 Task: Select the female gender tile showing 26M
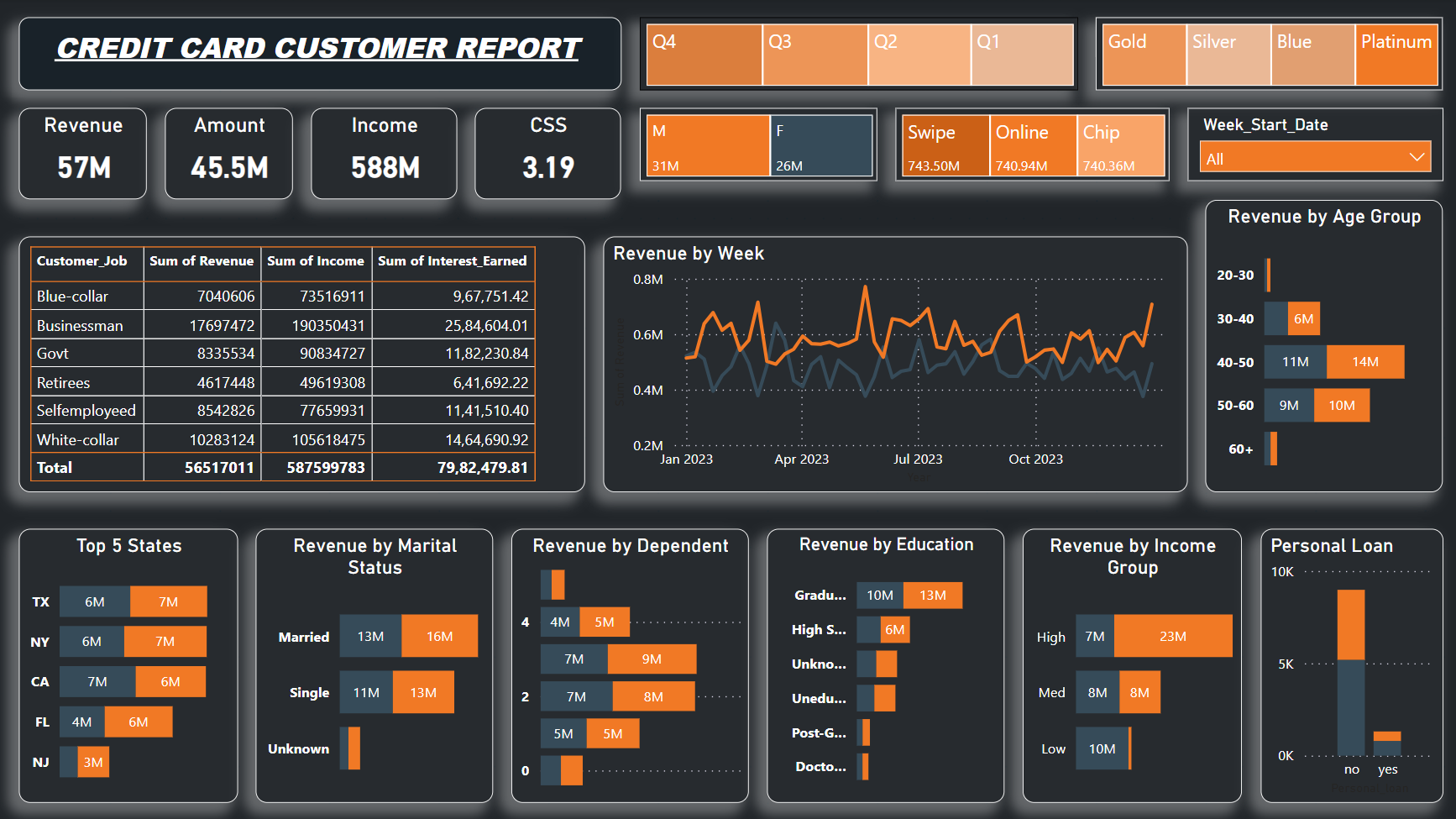pos(821,145)
